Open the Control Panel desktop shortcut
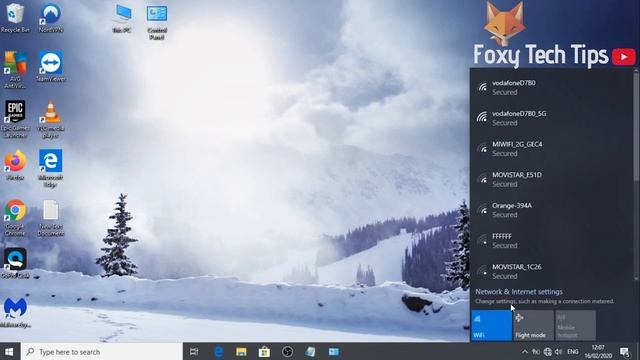Image resolution: width=640 pixels, height=360 pixels. 157,22
